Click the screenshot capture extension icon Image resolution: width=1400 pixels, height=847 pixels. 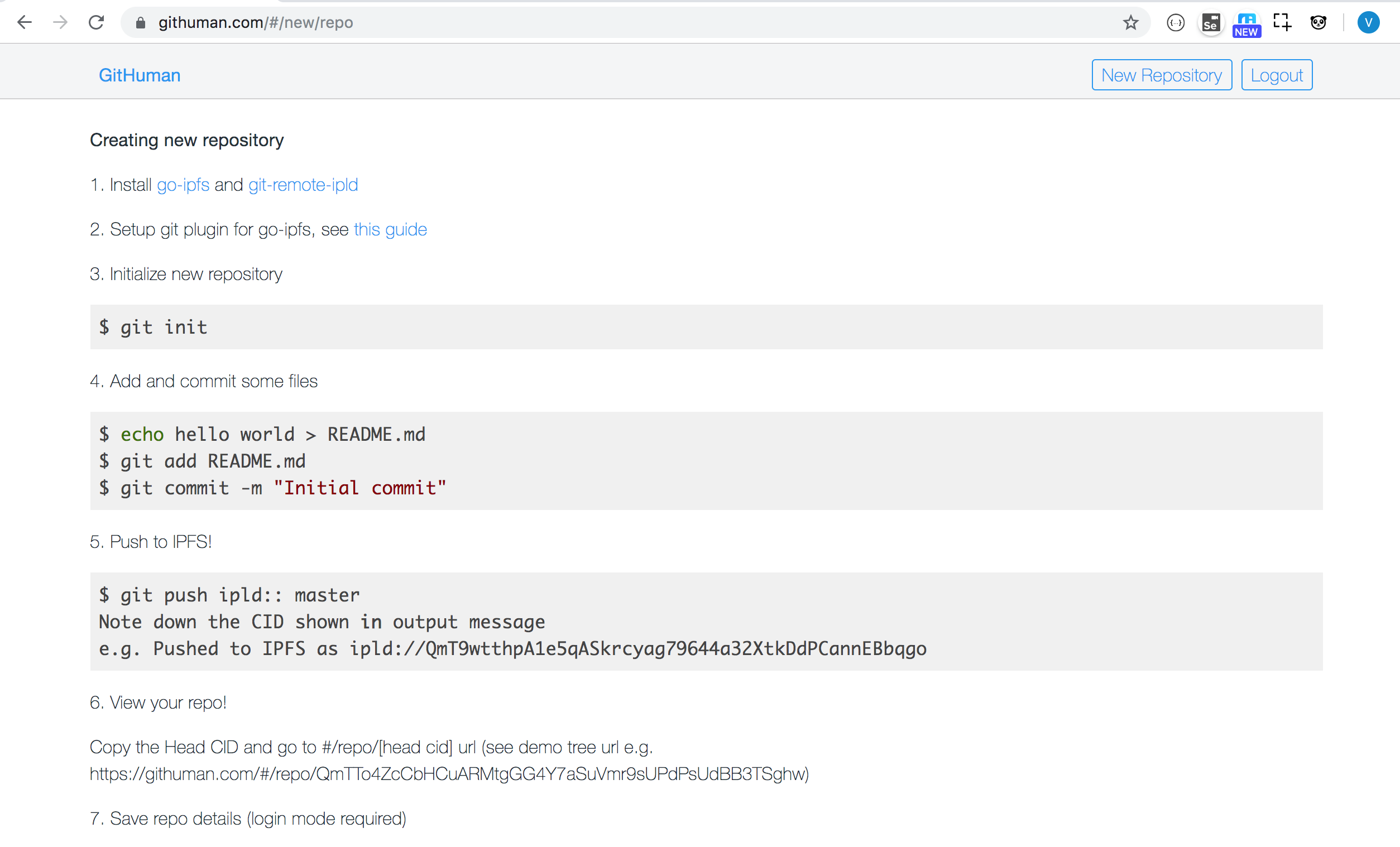tap(1282, 23)
